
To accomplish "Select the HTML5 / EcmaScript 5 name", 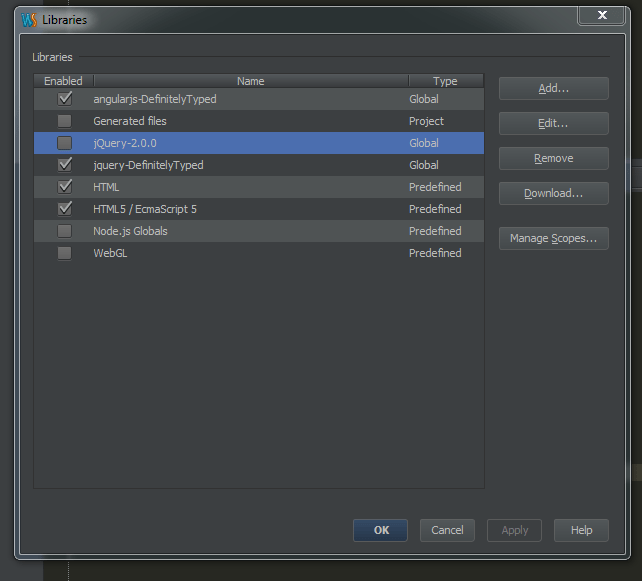I will click(145, 209).
